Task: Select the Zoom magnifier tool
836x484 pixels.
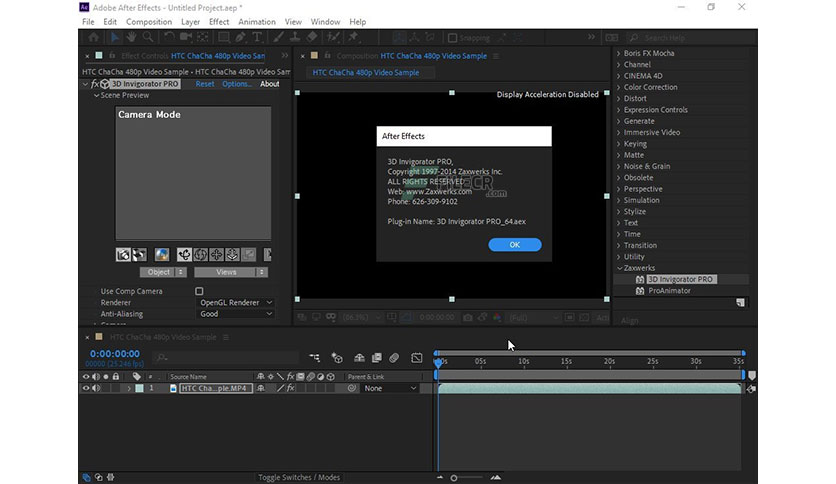Action: point(148,37)
